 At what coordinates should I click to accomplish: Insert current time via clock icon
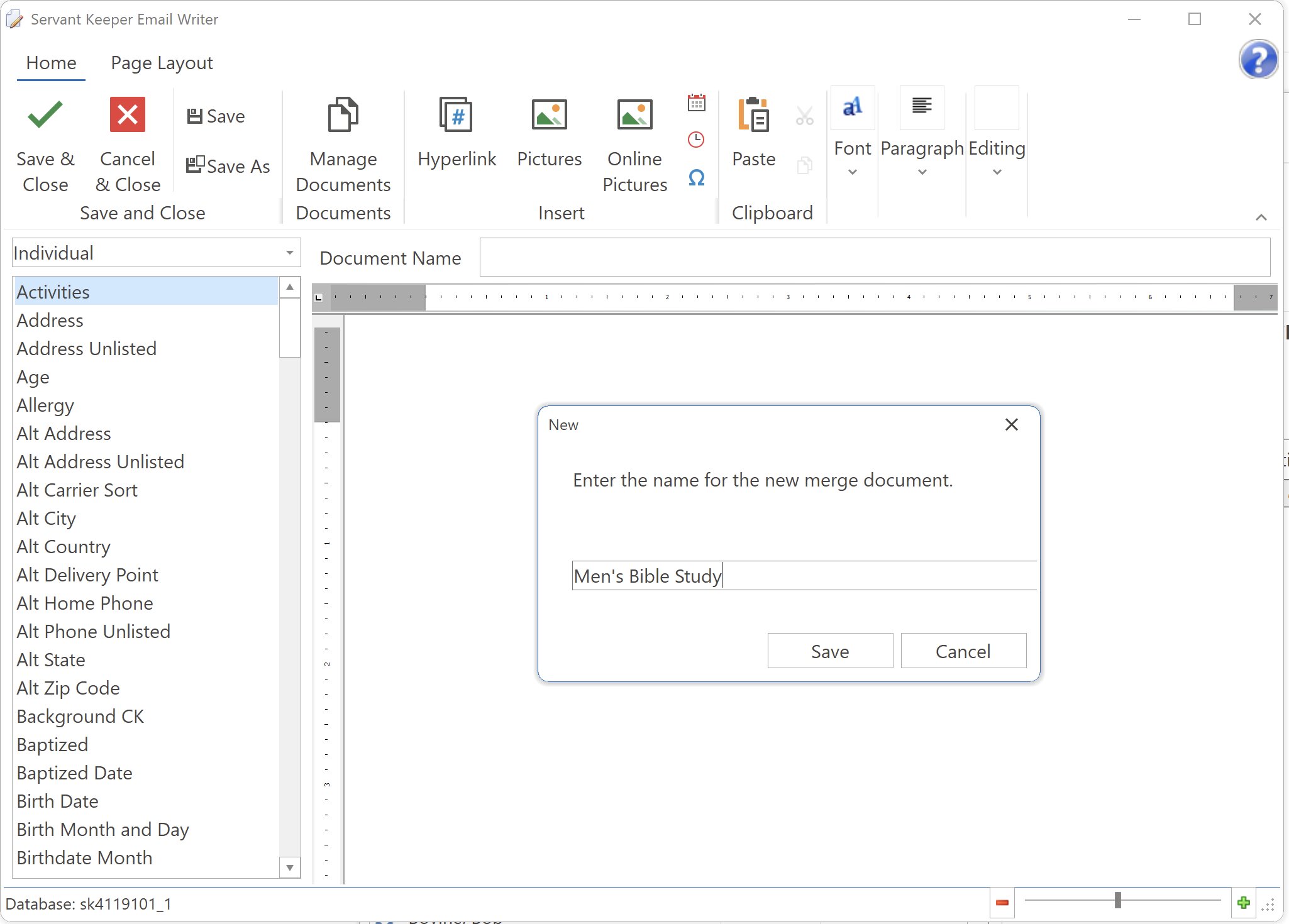coord(696,140)
